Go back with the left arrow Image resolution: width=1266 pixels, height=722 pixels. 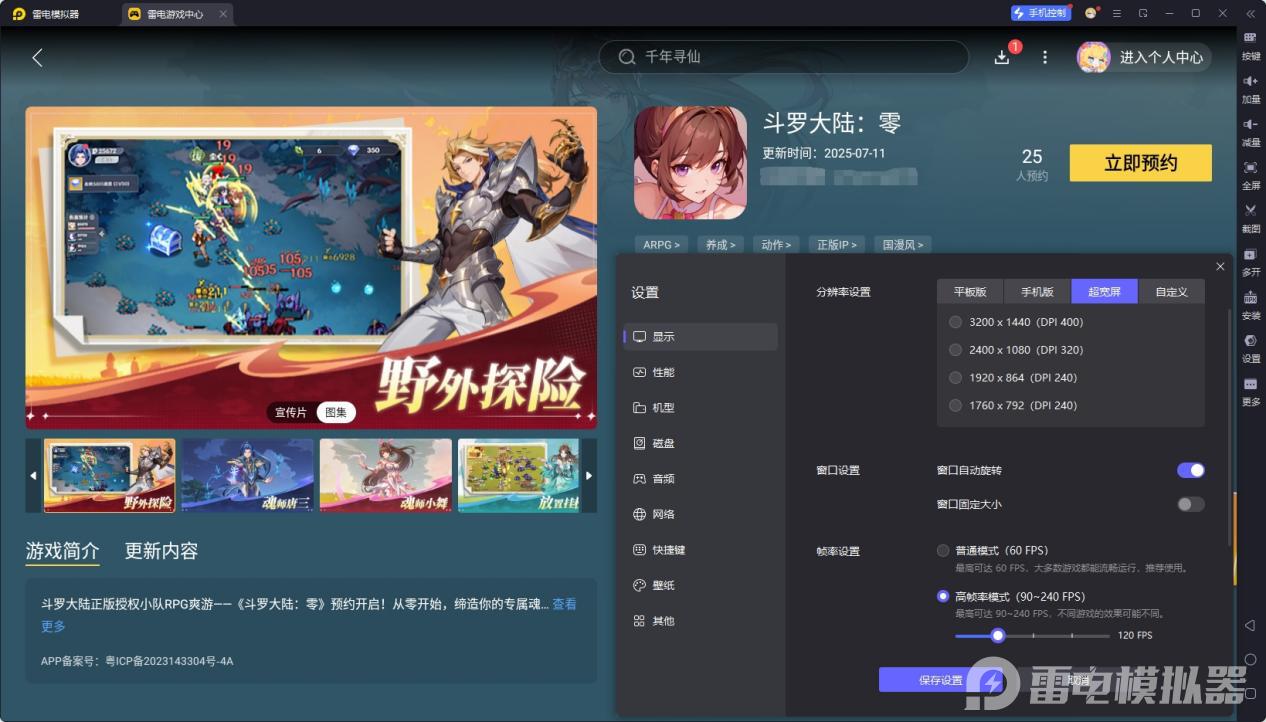click(x=37, y=58)
